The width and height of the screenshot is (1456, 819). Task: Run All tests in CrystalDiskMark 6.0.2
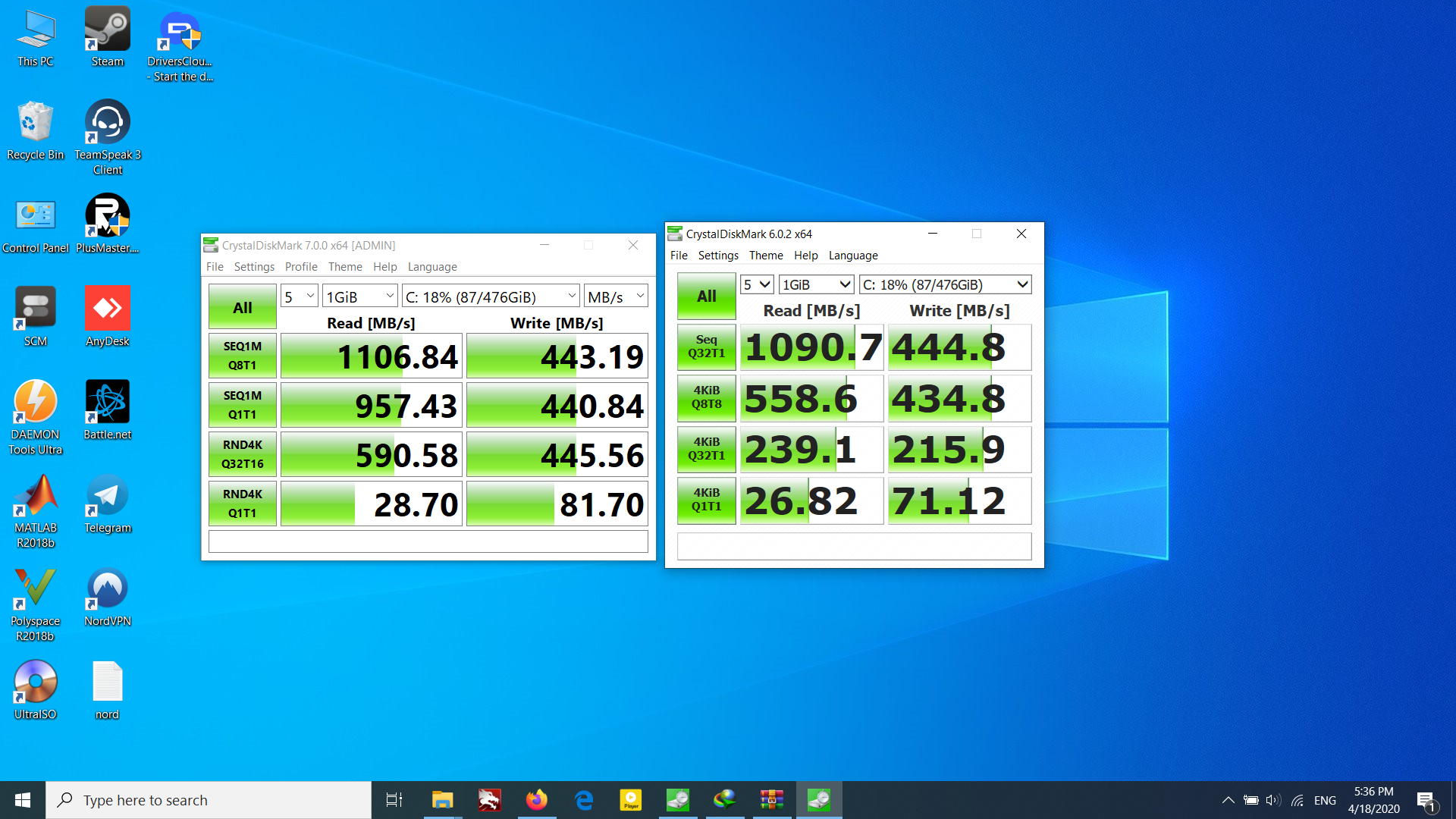[707, 296]
